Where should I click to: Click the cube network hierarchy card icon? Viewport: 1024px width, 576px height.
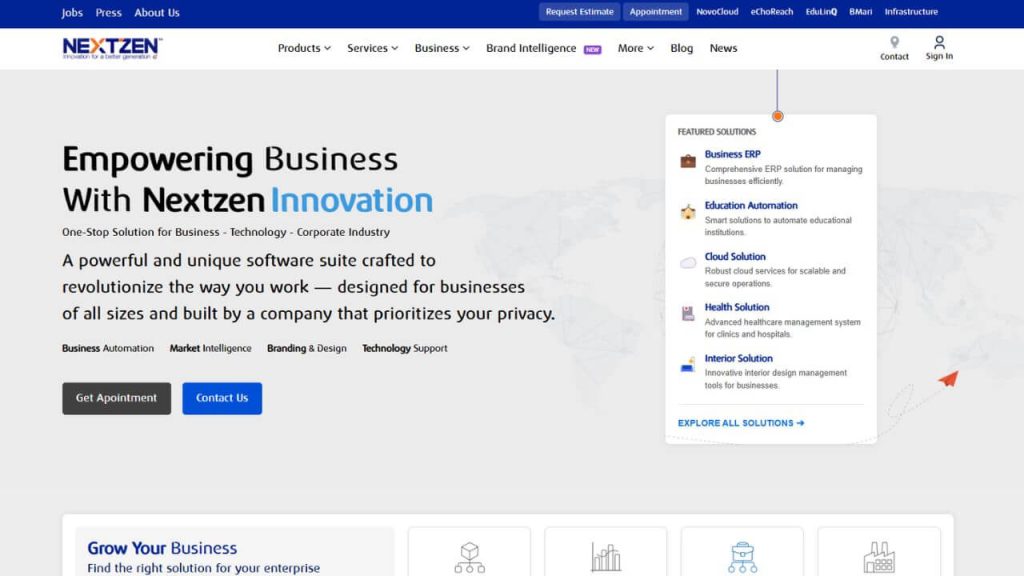pos(470,558)
